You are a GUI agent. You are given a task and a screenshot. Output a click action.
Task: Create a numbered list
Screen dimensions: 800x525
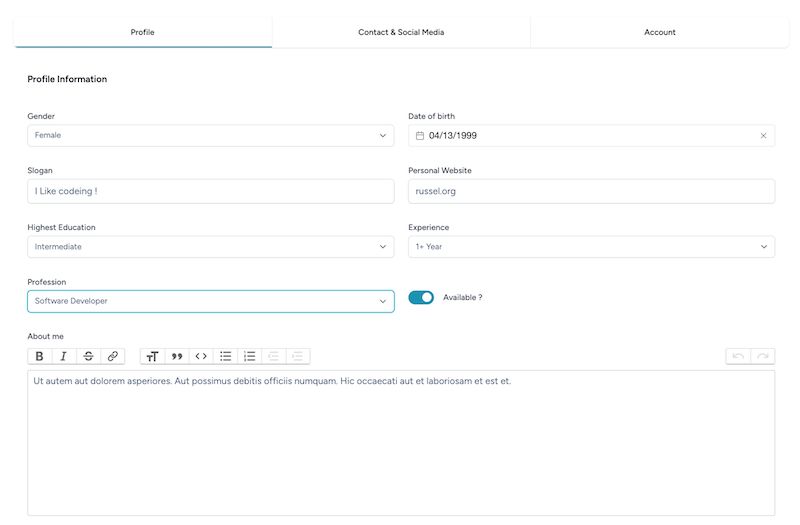[x=249, y=356]
